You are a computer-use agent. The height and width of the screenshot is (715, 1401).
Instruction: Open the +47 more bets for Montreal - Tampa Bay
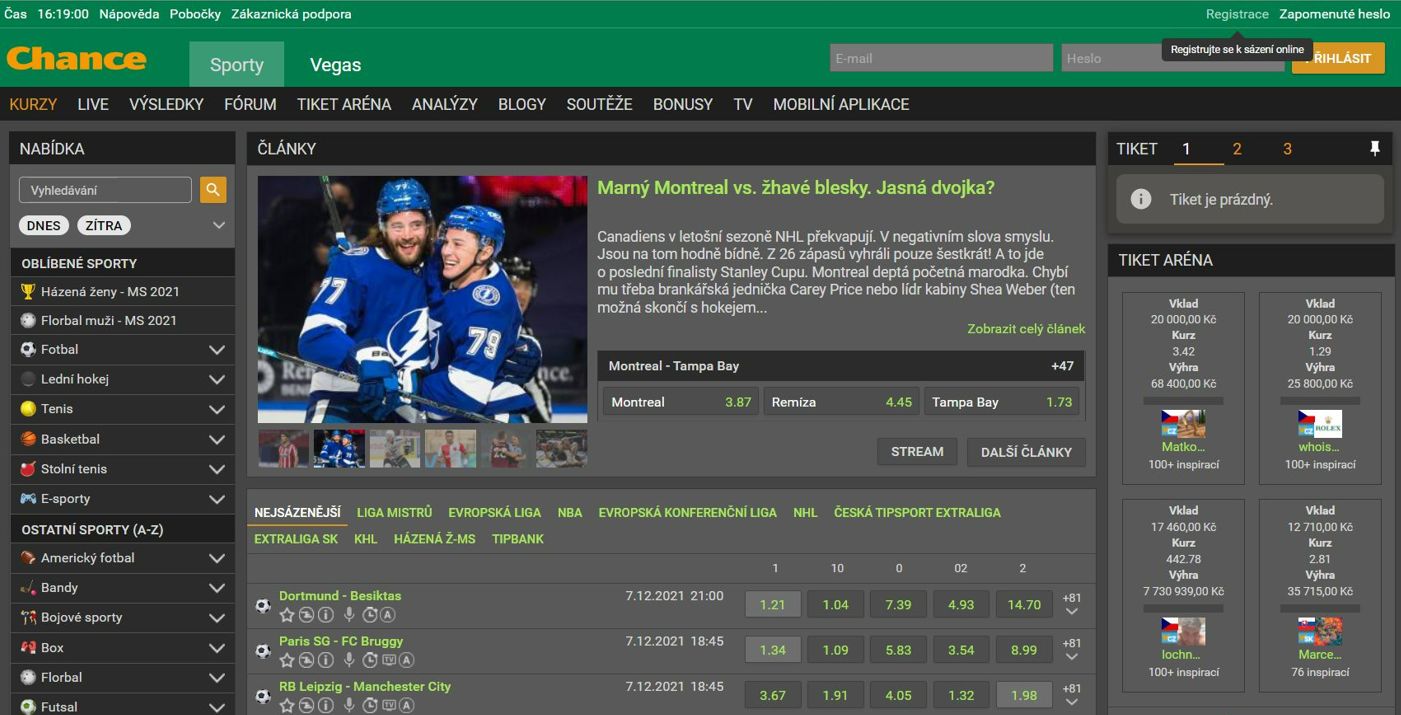pos(1062,366)
